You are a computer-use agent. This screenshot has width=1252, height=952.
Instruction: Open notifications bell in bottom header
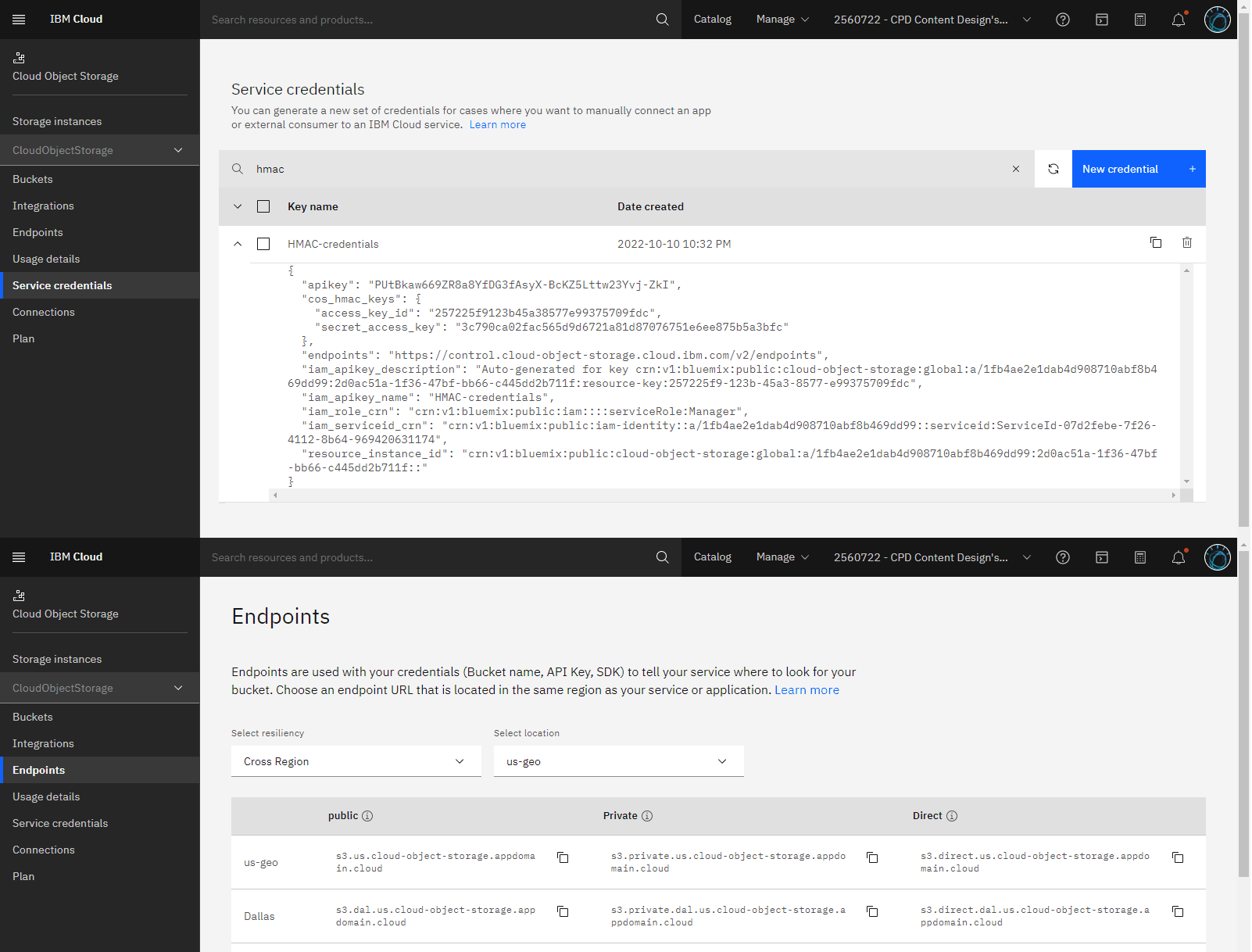click(1179, 557)
